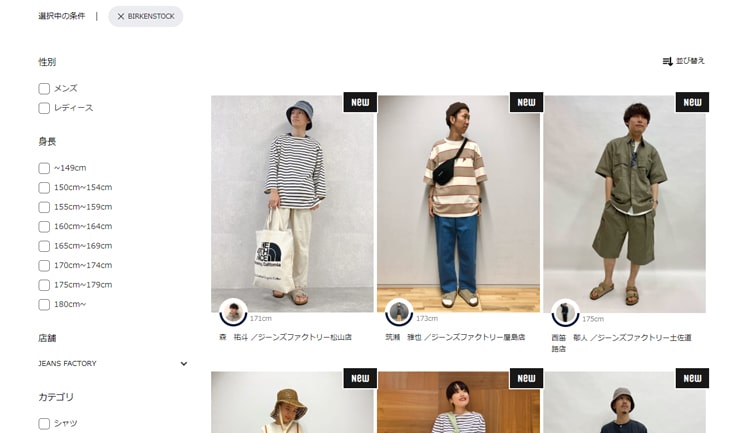The height and width of the screenshot is (433, 750).
Task: Open the 並び替え sort icon
Action: coord(667,61)
